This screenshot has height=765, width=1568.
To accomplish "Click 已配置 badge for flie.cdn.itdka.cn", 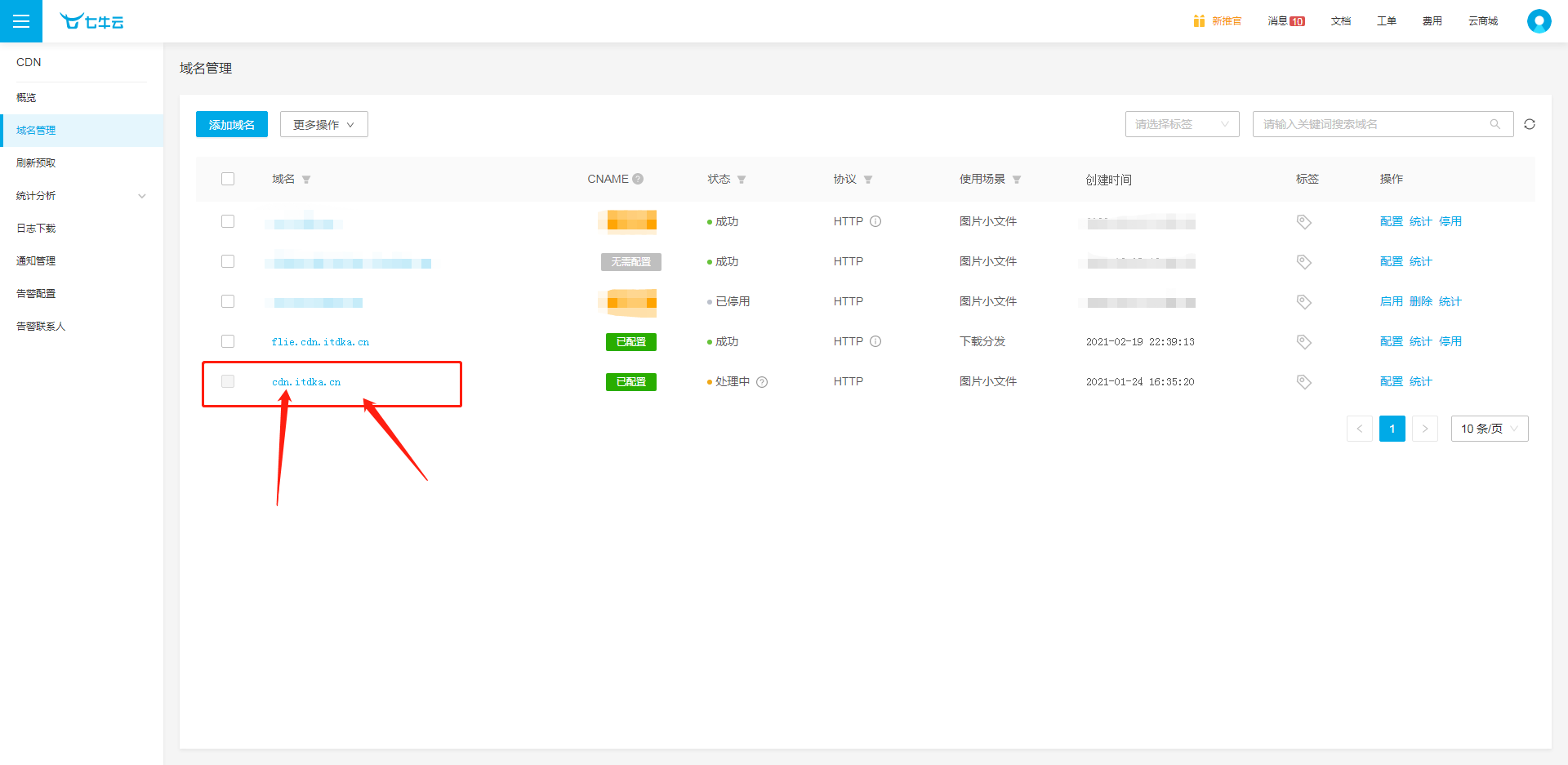I will (x=631, y=342).
